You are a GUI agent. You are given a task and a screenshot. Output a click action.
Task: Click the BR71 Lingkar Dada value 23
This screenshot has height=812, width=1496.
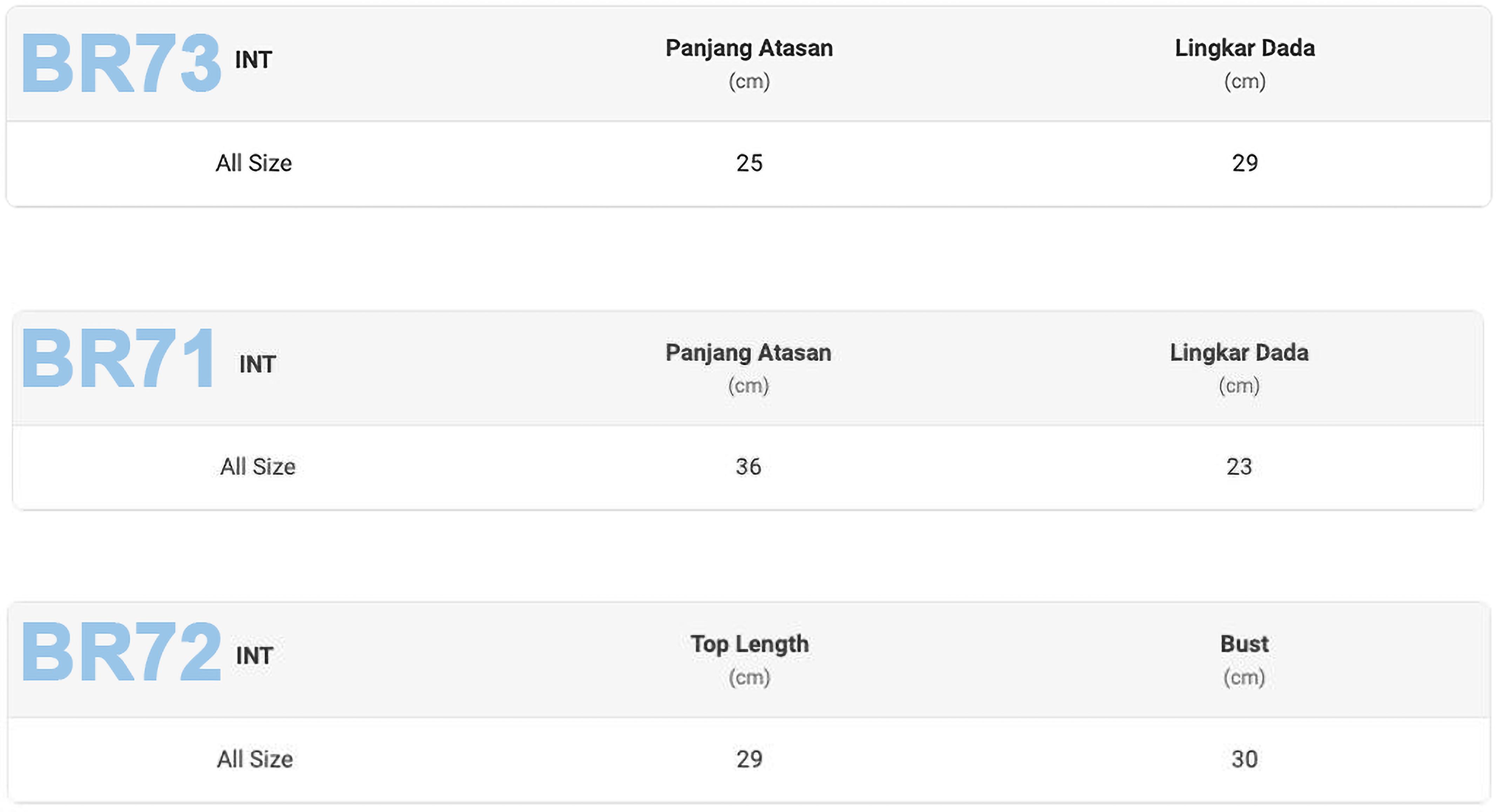1239,467
